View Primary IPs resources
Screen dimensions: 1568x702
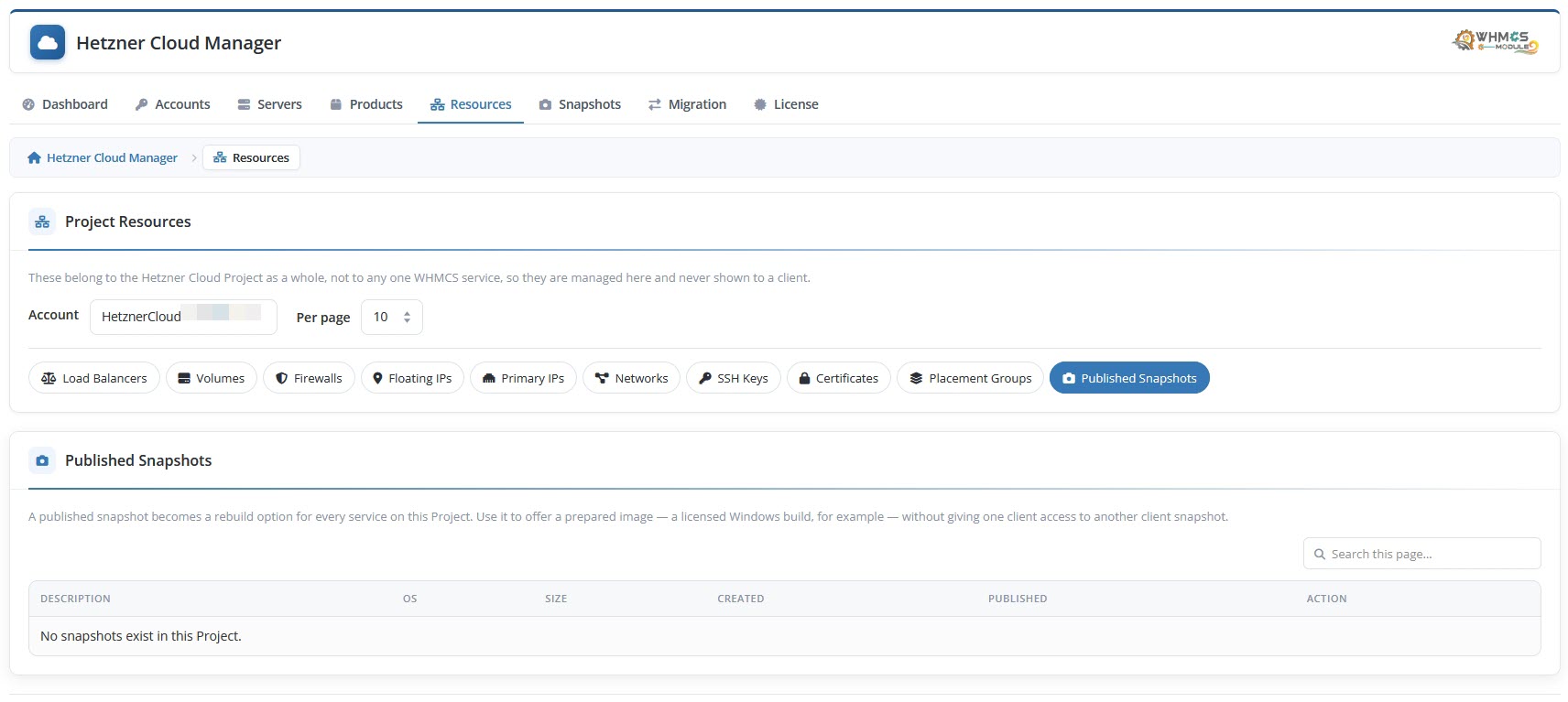[523, 378]
